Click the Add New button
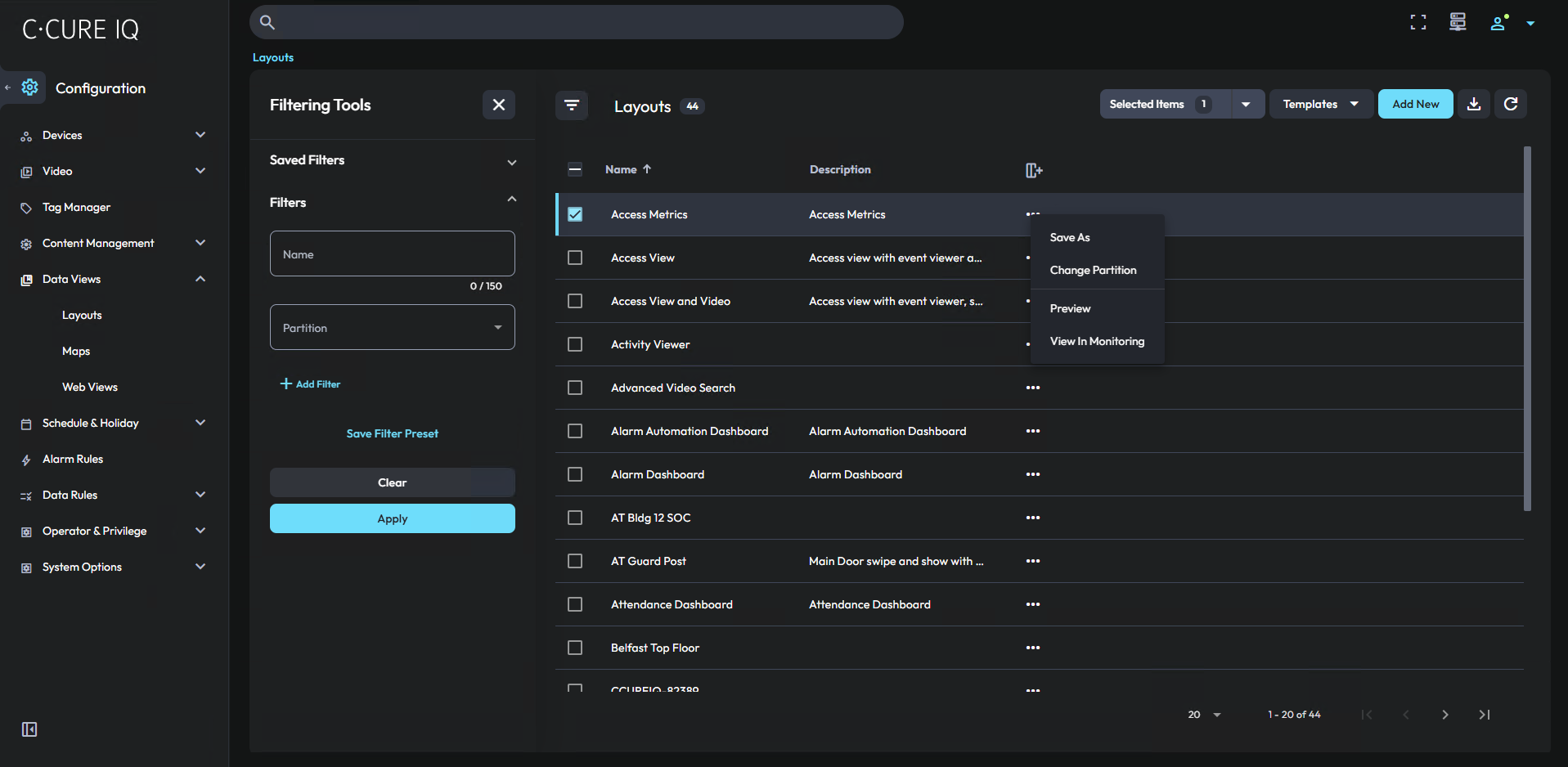Viewport: 1568px width, 767px height. click(x=1414, y=104)
